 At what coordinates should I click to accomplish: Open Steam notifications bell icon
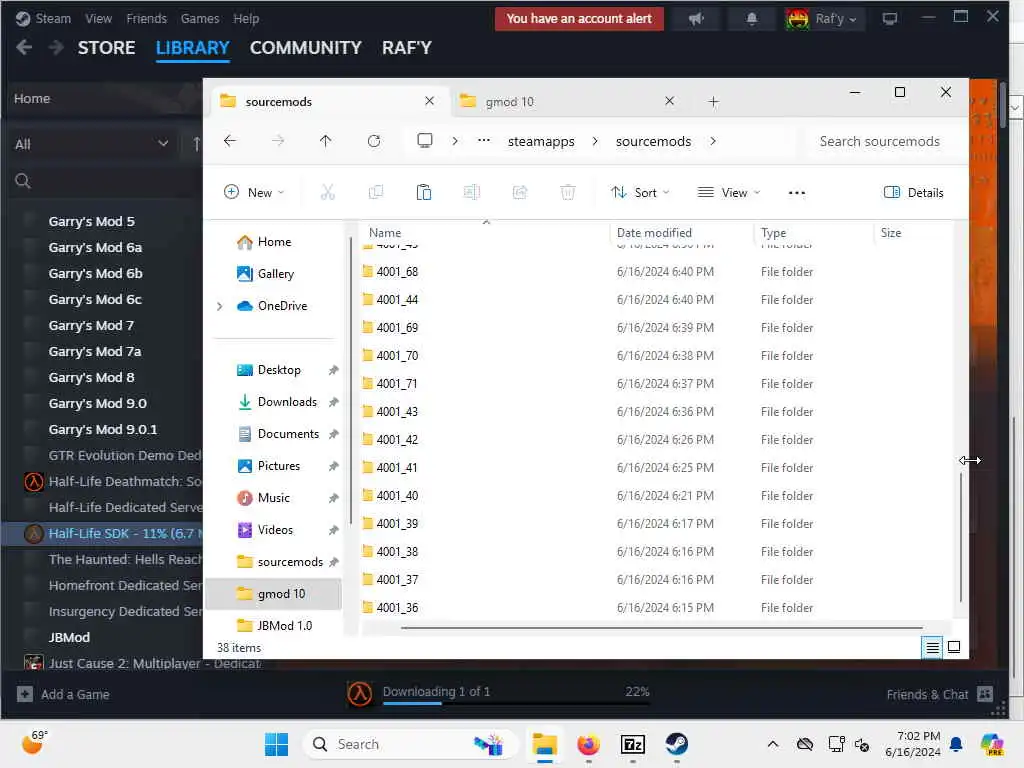pyautogui.click(x=752, y=19)
